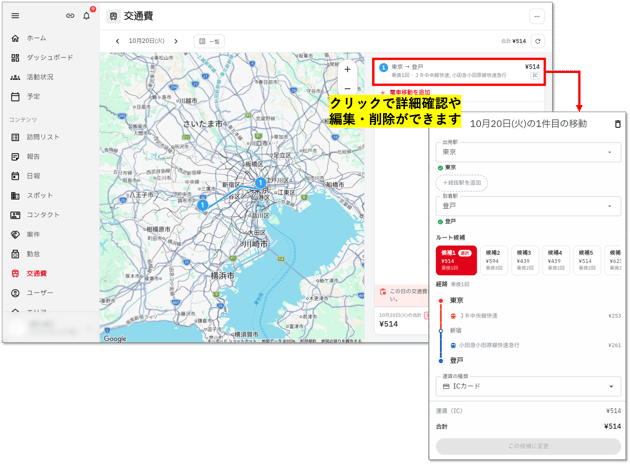
Task: Click the IC badge on the trip entry
Action: 535,76
